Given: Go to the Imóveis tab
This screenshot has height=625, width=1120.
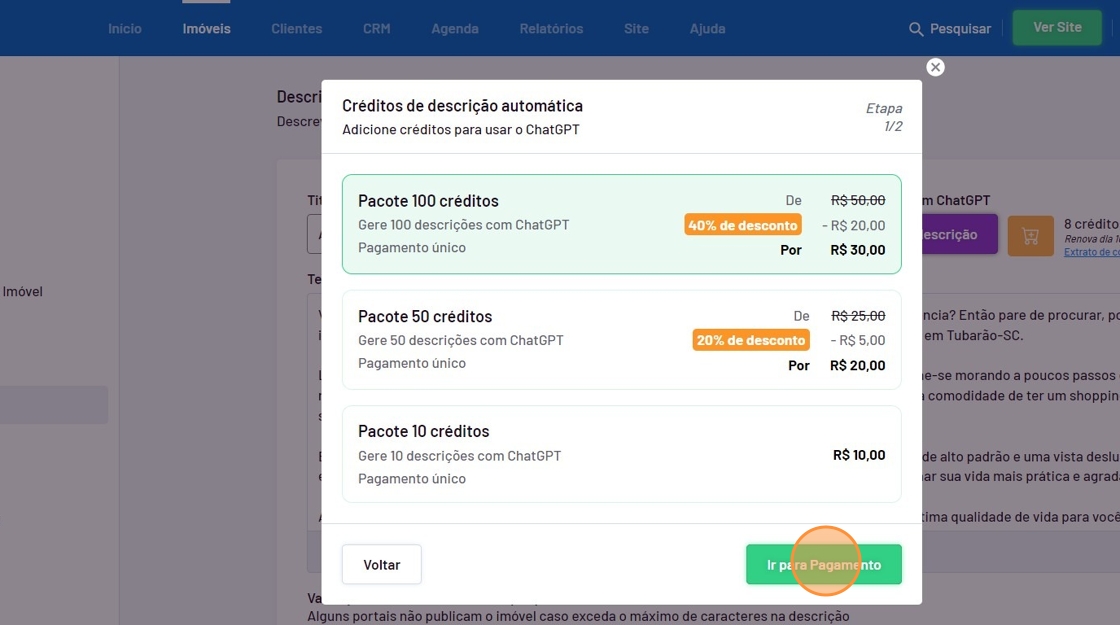Looking at the screenshot, I should (x=206, y=29).
